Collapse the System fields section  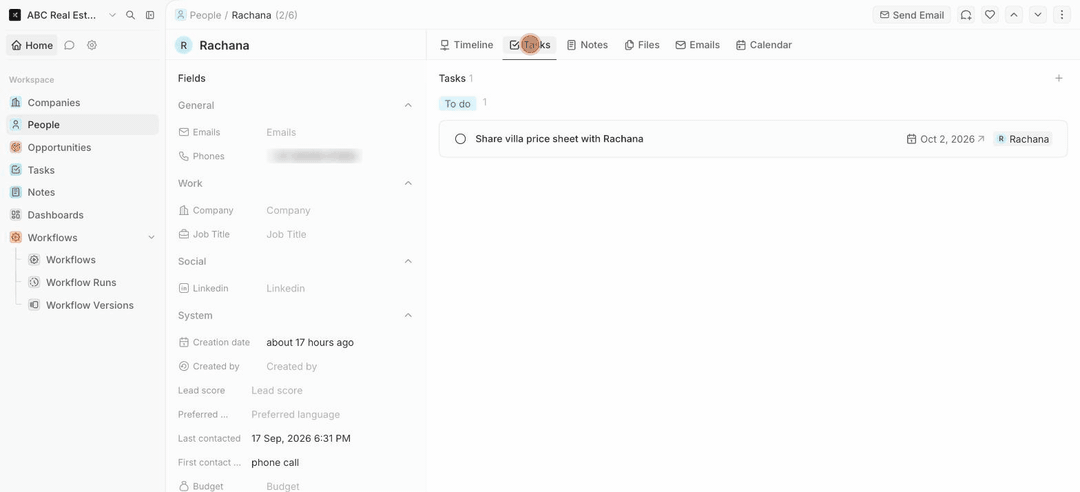408,316
